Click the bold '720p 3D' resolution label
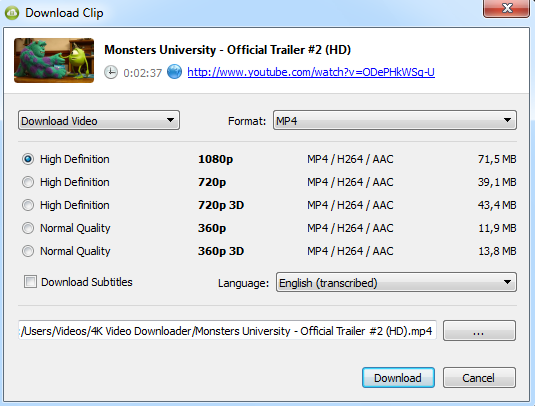The image size is (535, 406). (x=221, y=205)
